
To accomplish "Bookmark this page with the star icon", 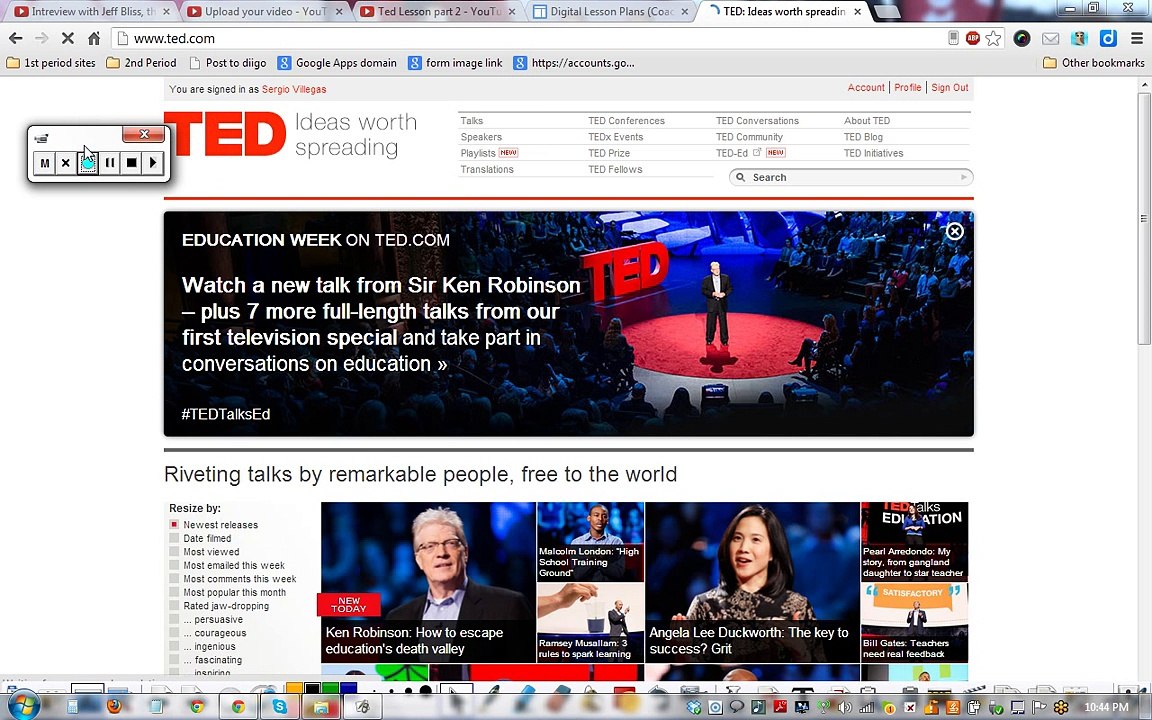I will pos(993,38).
